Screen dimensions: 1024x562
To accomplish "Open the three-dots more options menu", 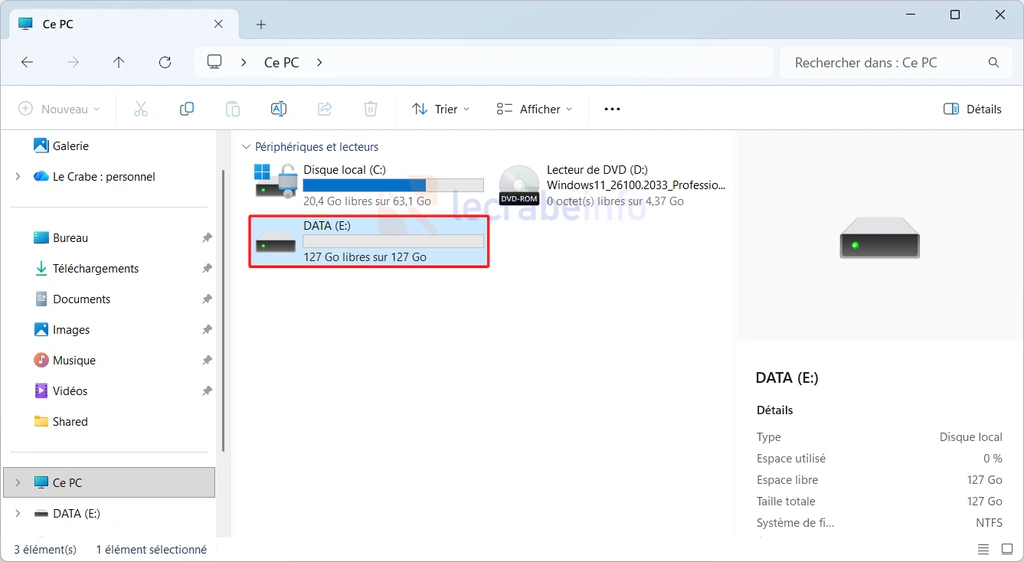I will (612, 109).
